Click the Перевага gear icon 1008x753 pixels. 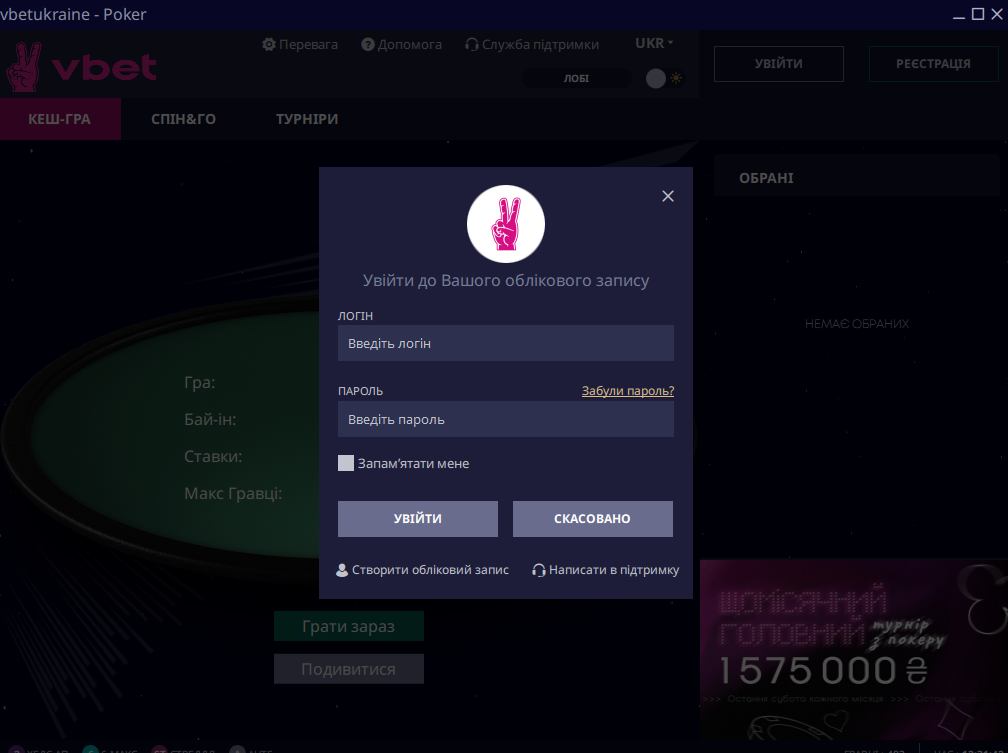(x=269, y=45)
